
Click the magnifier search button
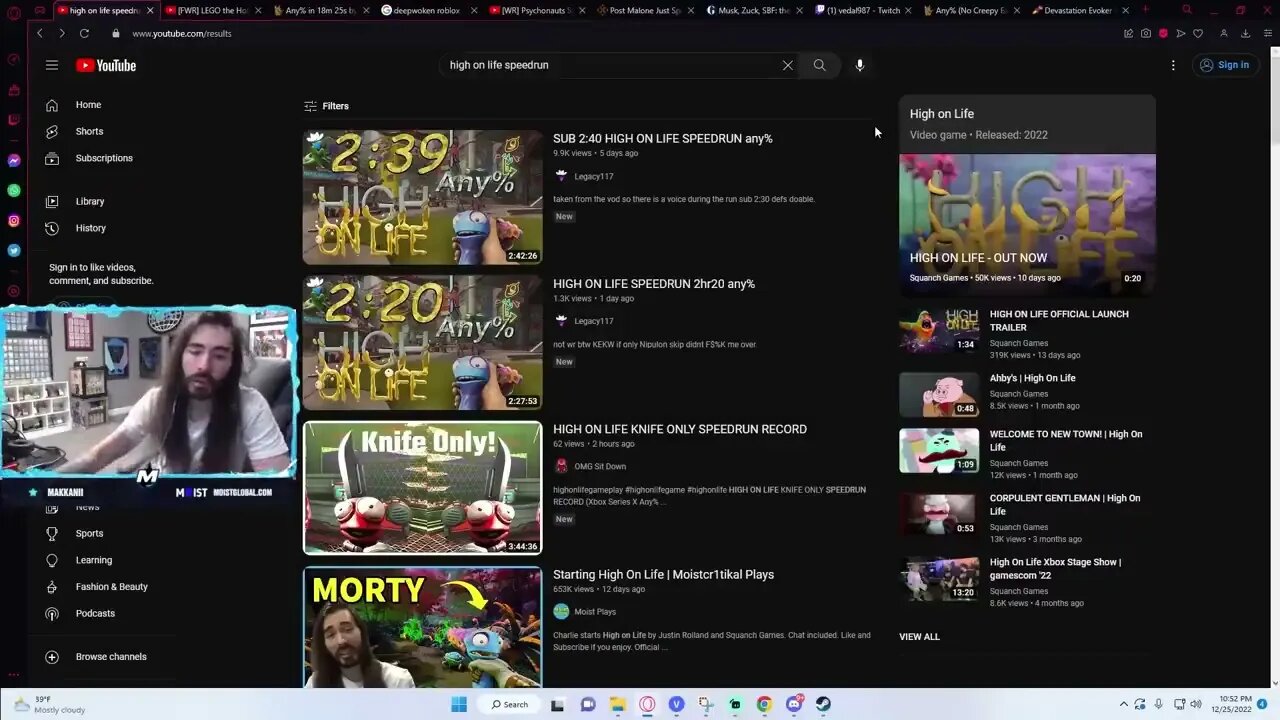(819, 65)
